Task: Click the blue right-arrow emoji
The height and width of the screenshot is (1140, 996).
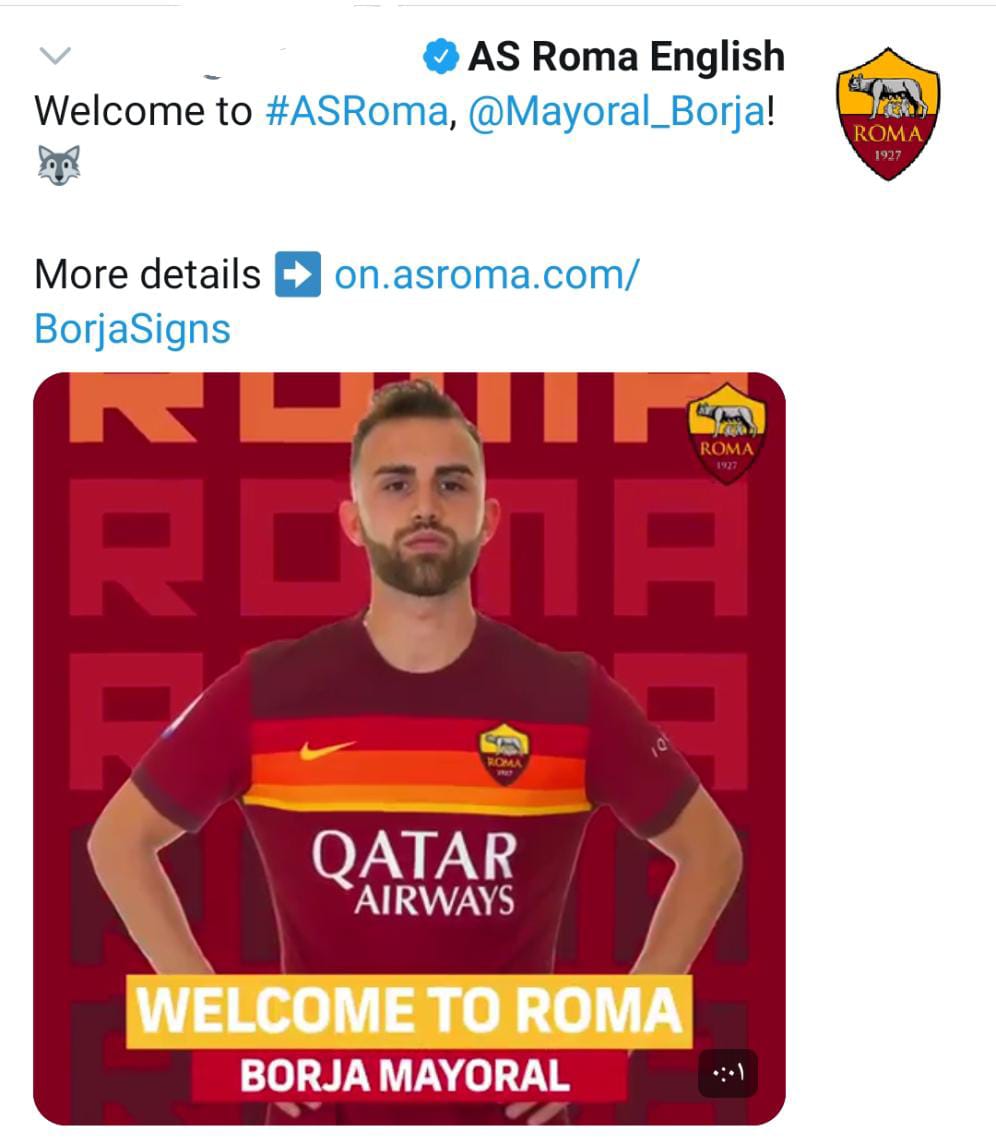Action: 297,274
